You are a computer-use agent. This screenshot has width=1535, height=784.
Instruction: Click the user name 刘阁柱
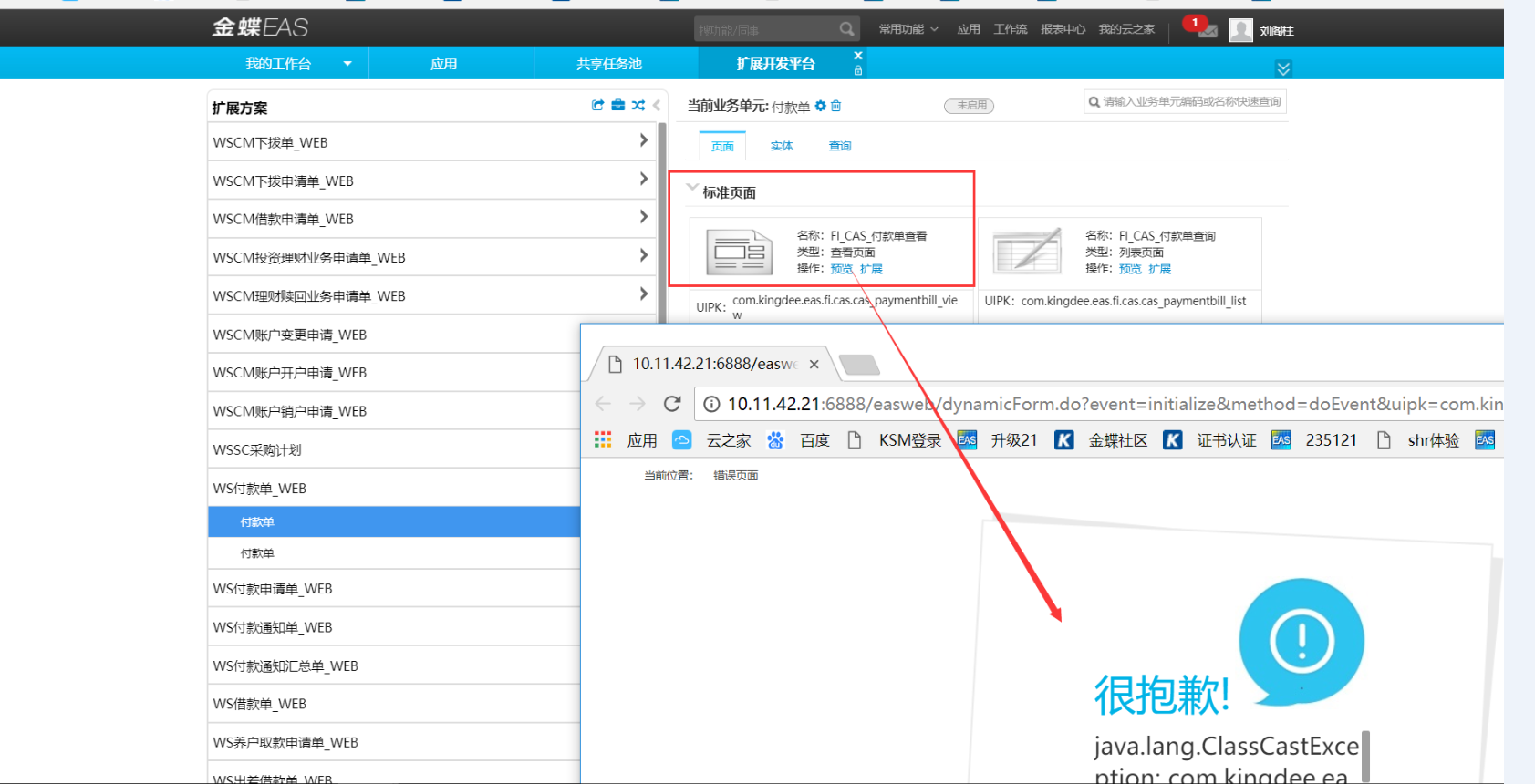[1277, 31]
